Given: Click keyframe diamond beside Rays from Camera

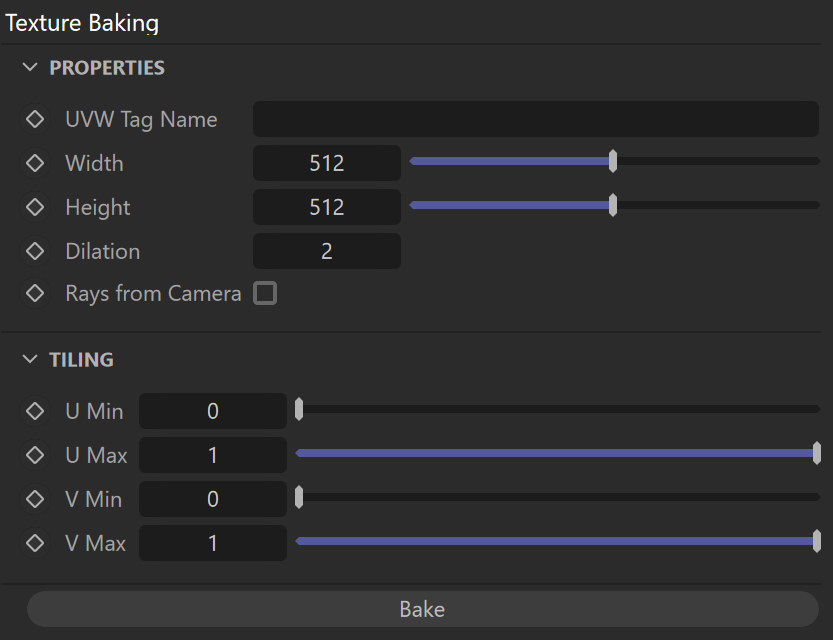Looking at the screenshot, I should pyautogui.click(x=35, y=293).
